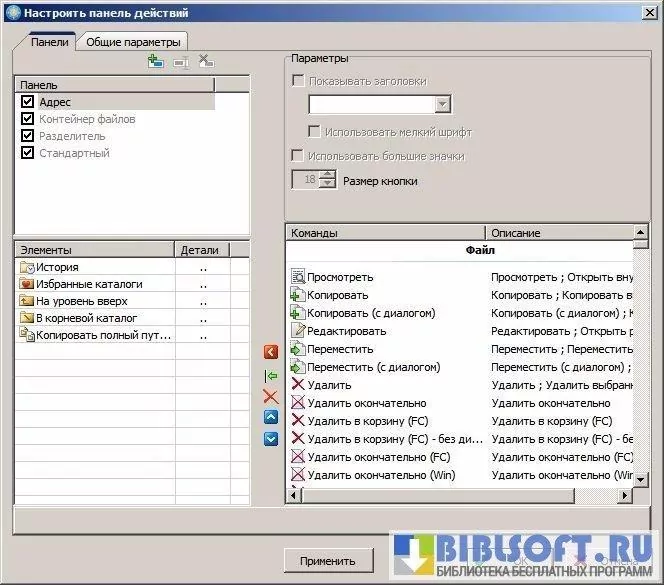
Task: Click the Команды column header
Action: pos(385,233)
